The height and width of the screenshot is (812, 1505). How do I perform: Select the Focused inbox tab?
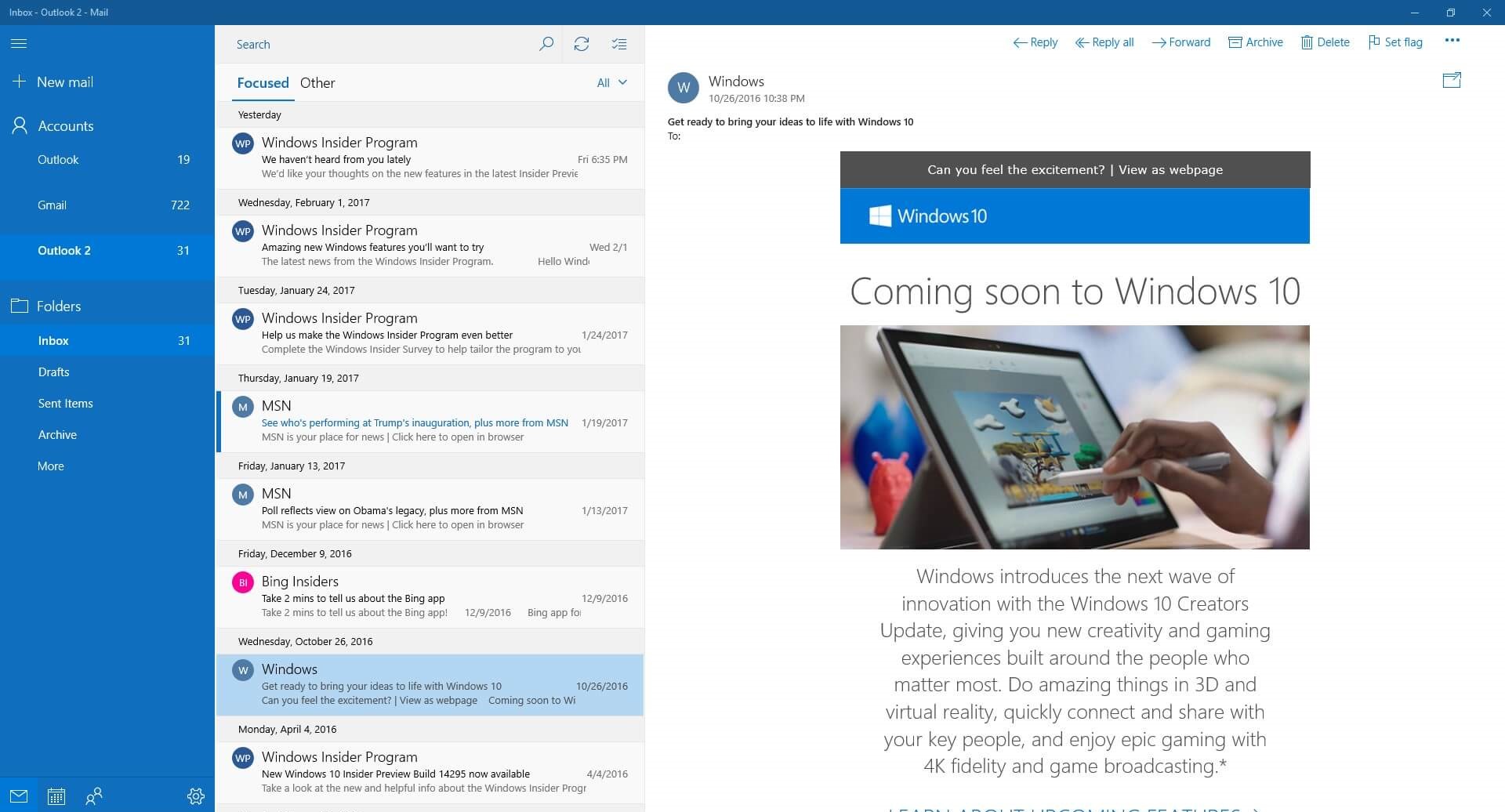coord(263,82)
